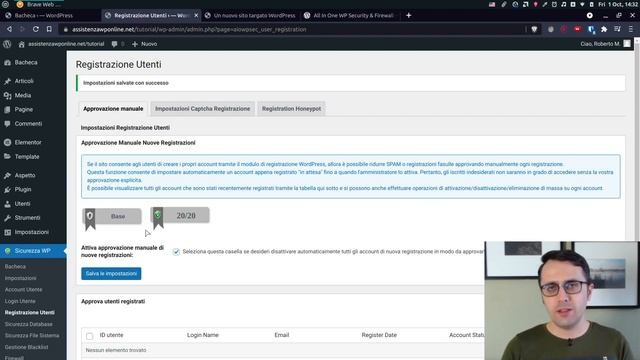Viewport: 640px width, 360px height.
Task: Tick the select-all checkbox beside ID utente
Action: point(90,336)
